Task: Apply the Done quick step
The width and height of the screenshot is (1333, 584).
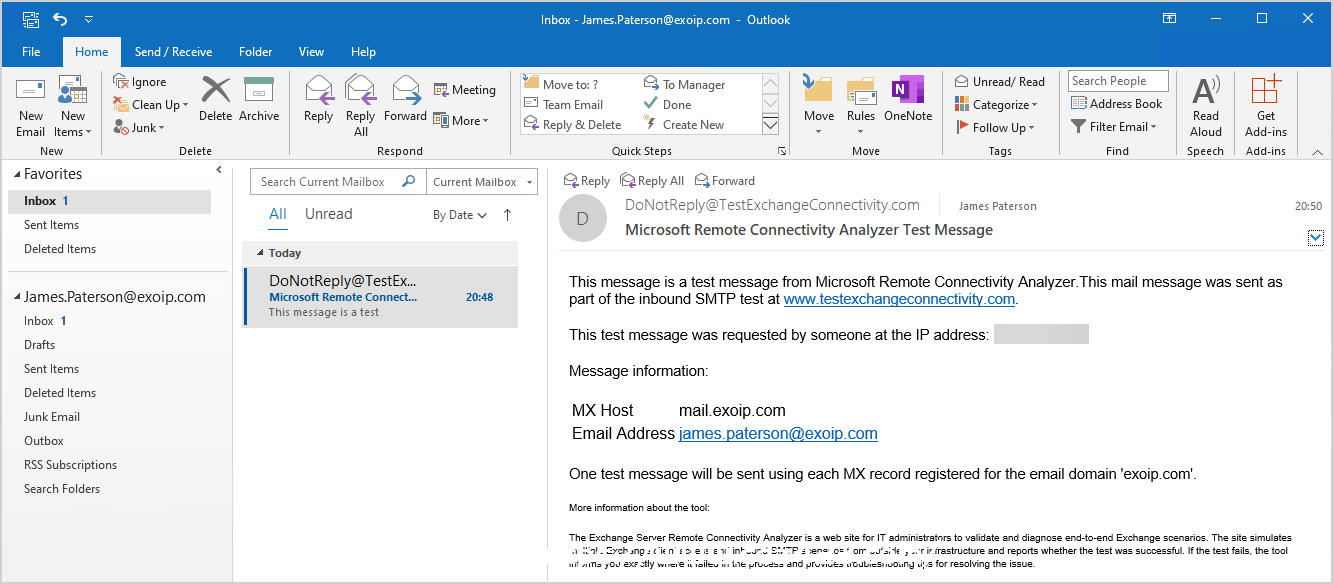Action: [x=667, y=105]
